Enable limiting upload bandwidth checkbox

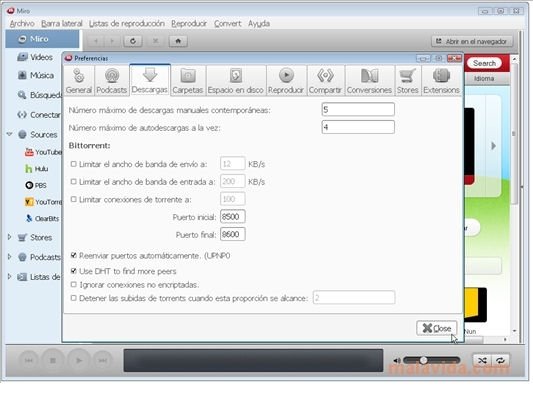tap(73, 164)
